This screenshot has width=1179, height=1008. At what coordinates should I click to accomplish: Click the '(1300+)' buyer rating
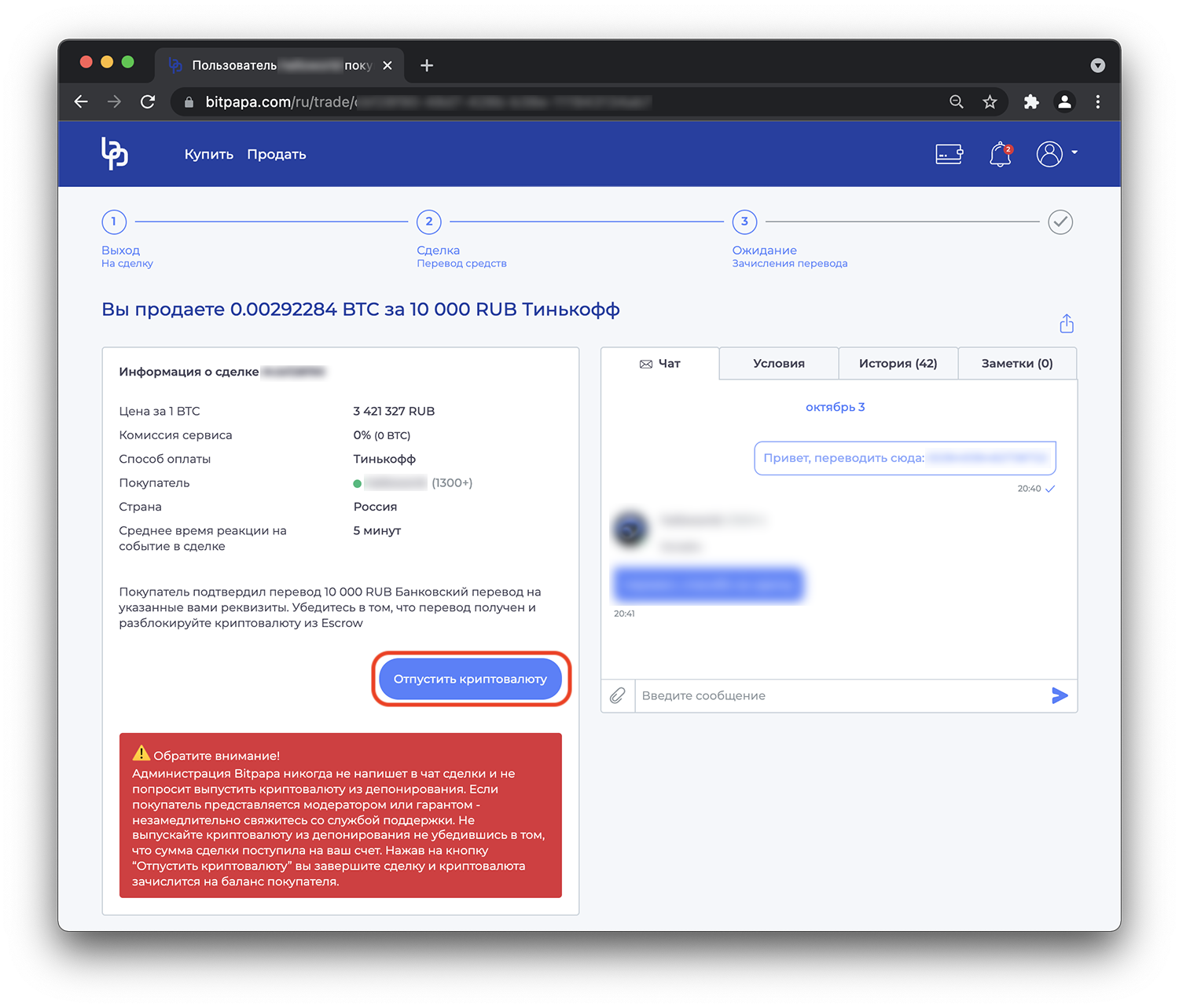click(x=452, y=482)
